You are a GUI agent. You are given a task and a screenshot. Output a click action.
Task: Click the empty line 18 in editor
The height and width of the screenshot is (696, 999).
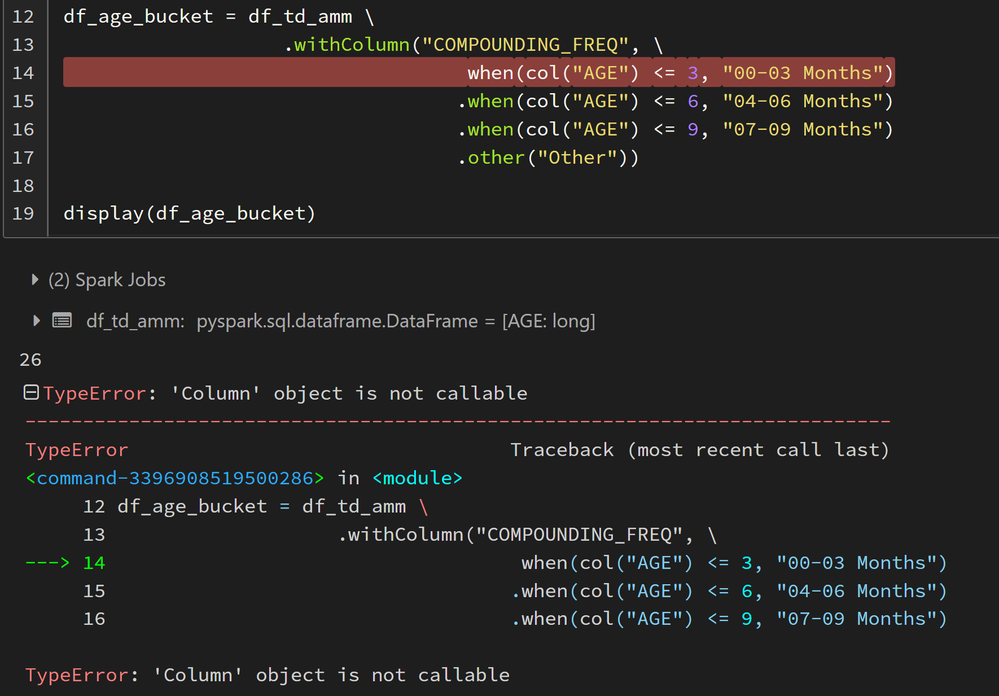point(300,185)
